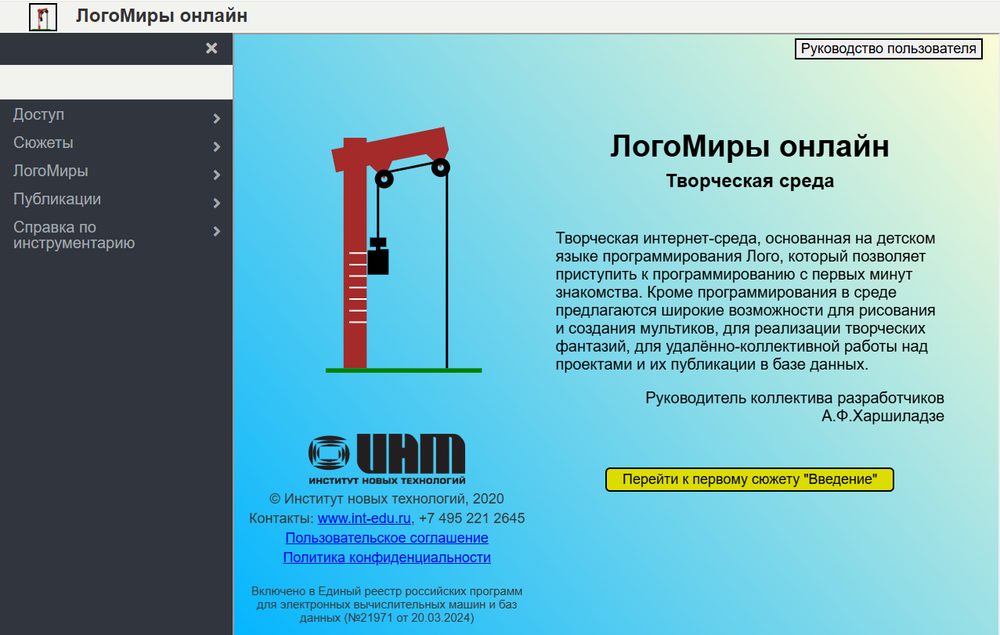Click the phone number +7 495 221 2645
Image resolution: width=1000 pixels, height=635 pixels.
[472, 518]
